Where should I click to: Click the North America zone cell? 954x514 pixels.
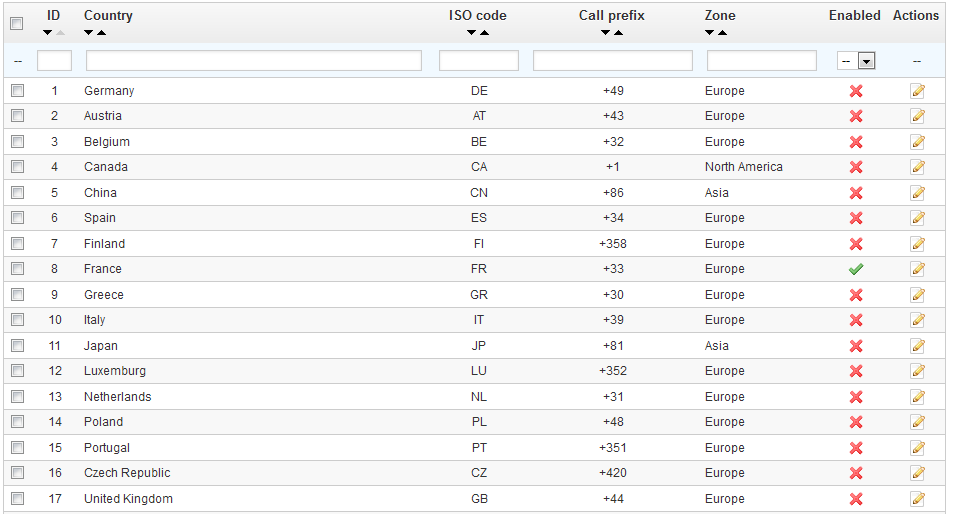743,167
